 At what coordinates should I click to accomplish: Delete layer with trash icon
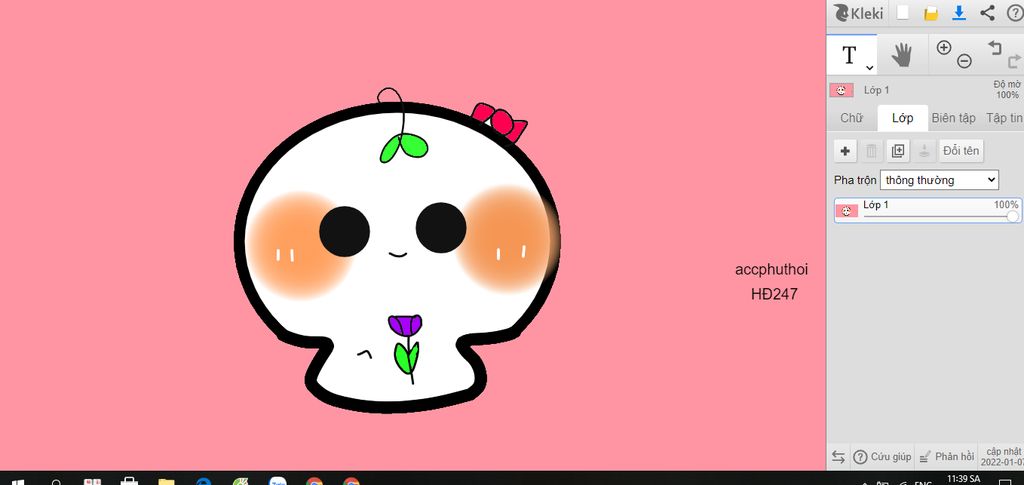pos(871,151)
